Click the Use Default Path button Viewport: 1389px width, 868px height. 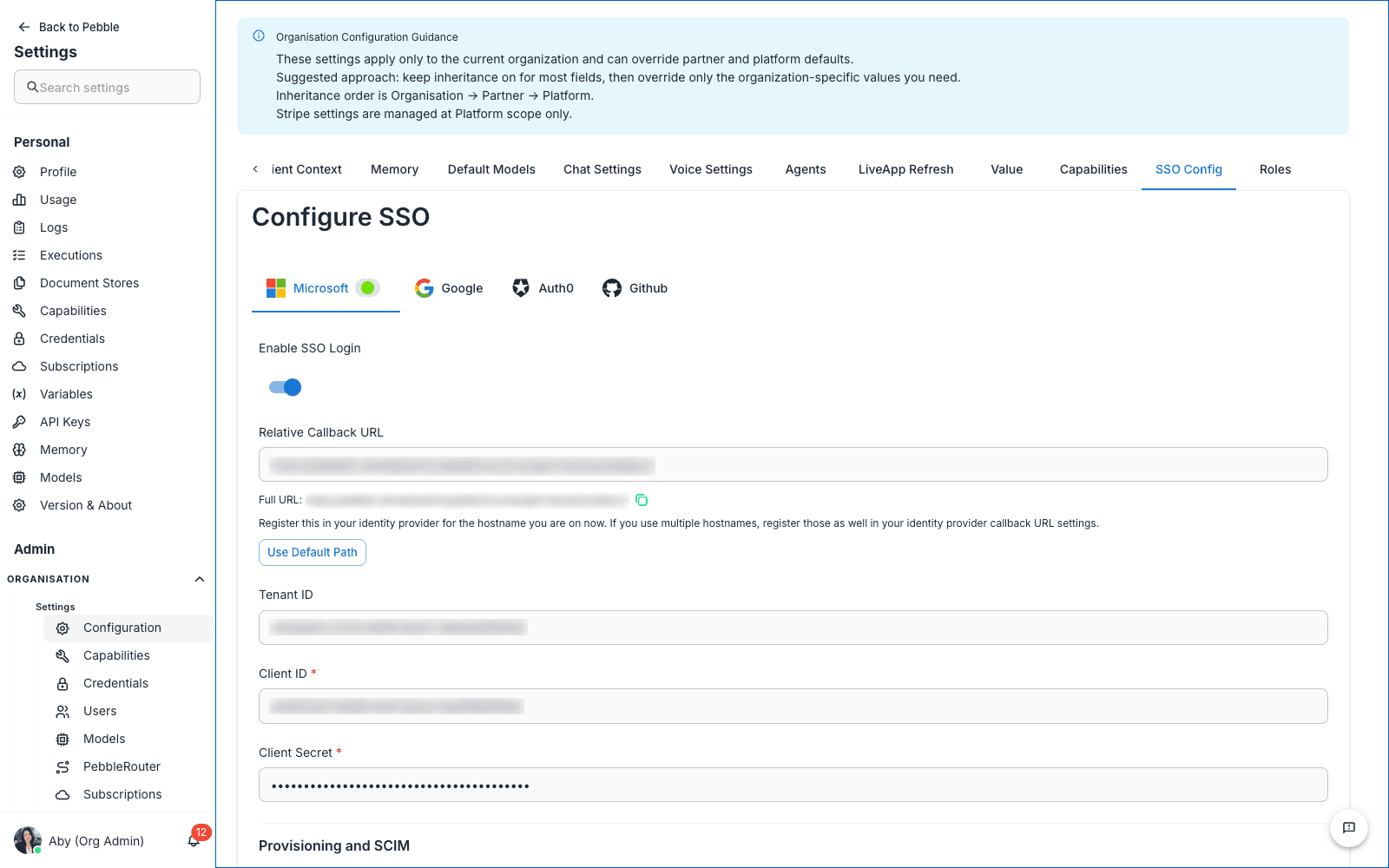pyautogui.click(x=313, y=552)
